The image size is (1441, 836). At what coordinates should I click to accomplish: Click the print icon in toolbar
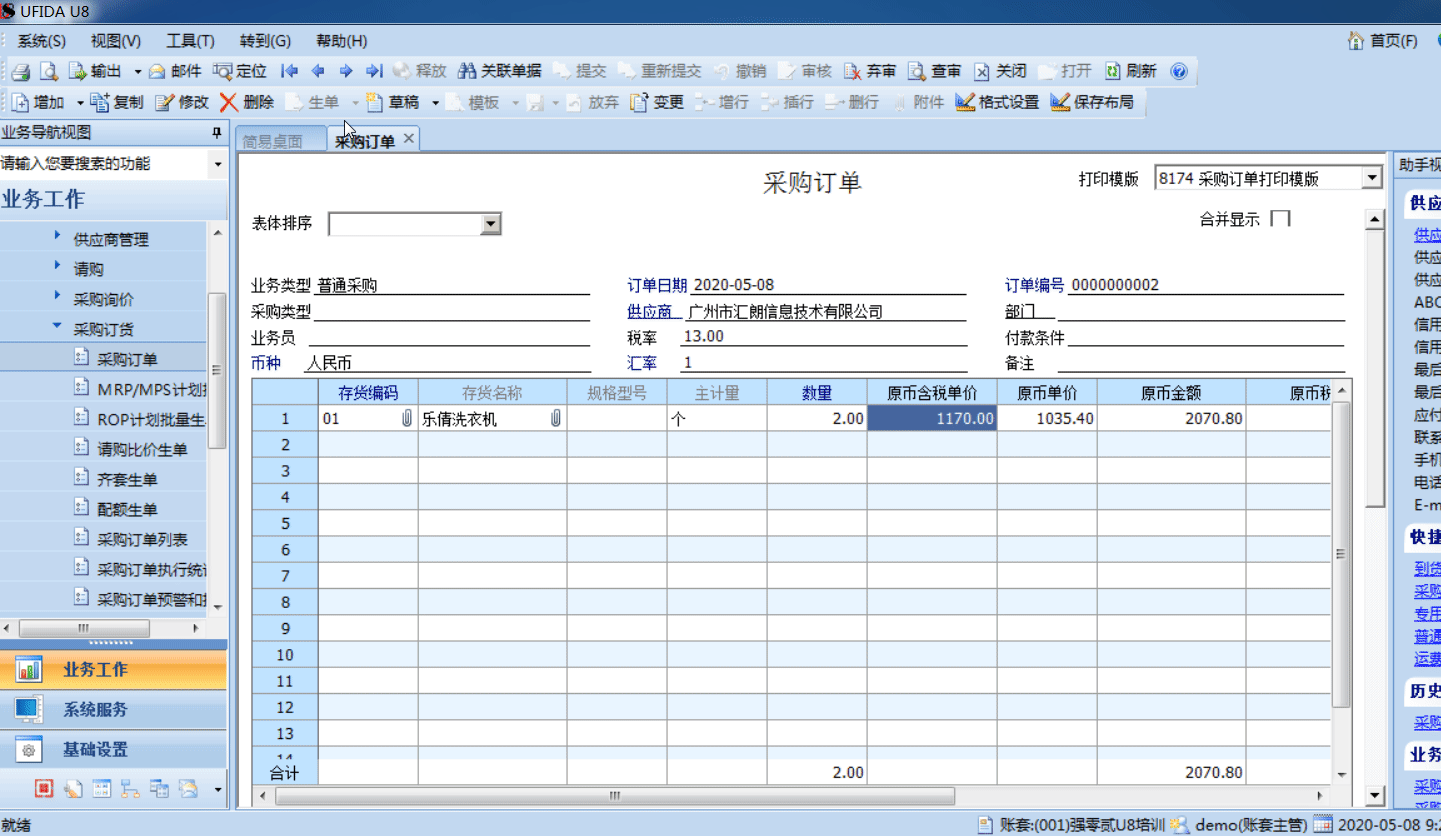[x=21, y=71]
